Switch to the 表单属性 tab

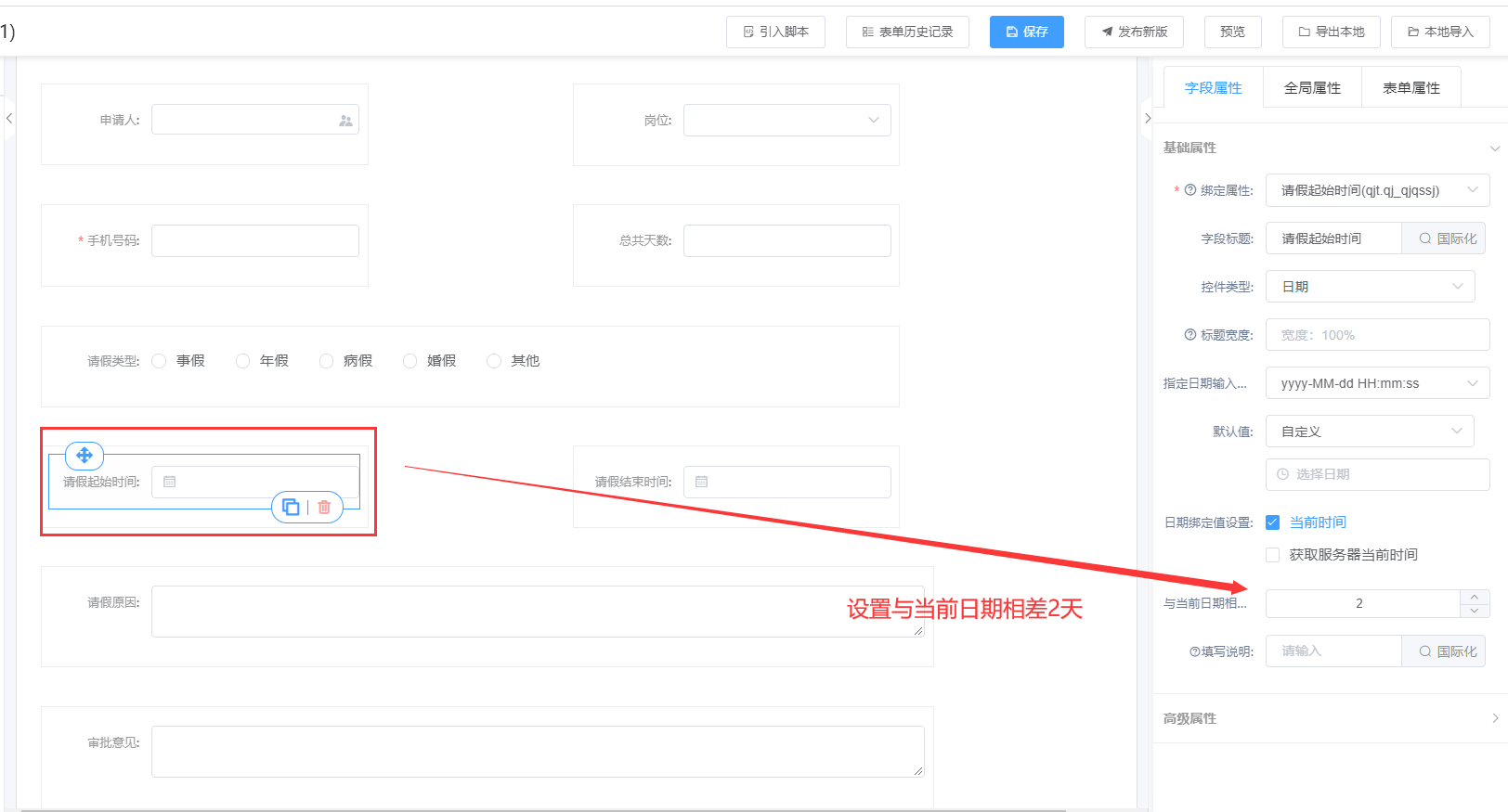click(1410, 88)
